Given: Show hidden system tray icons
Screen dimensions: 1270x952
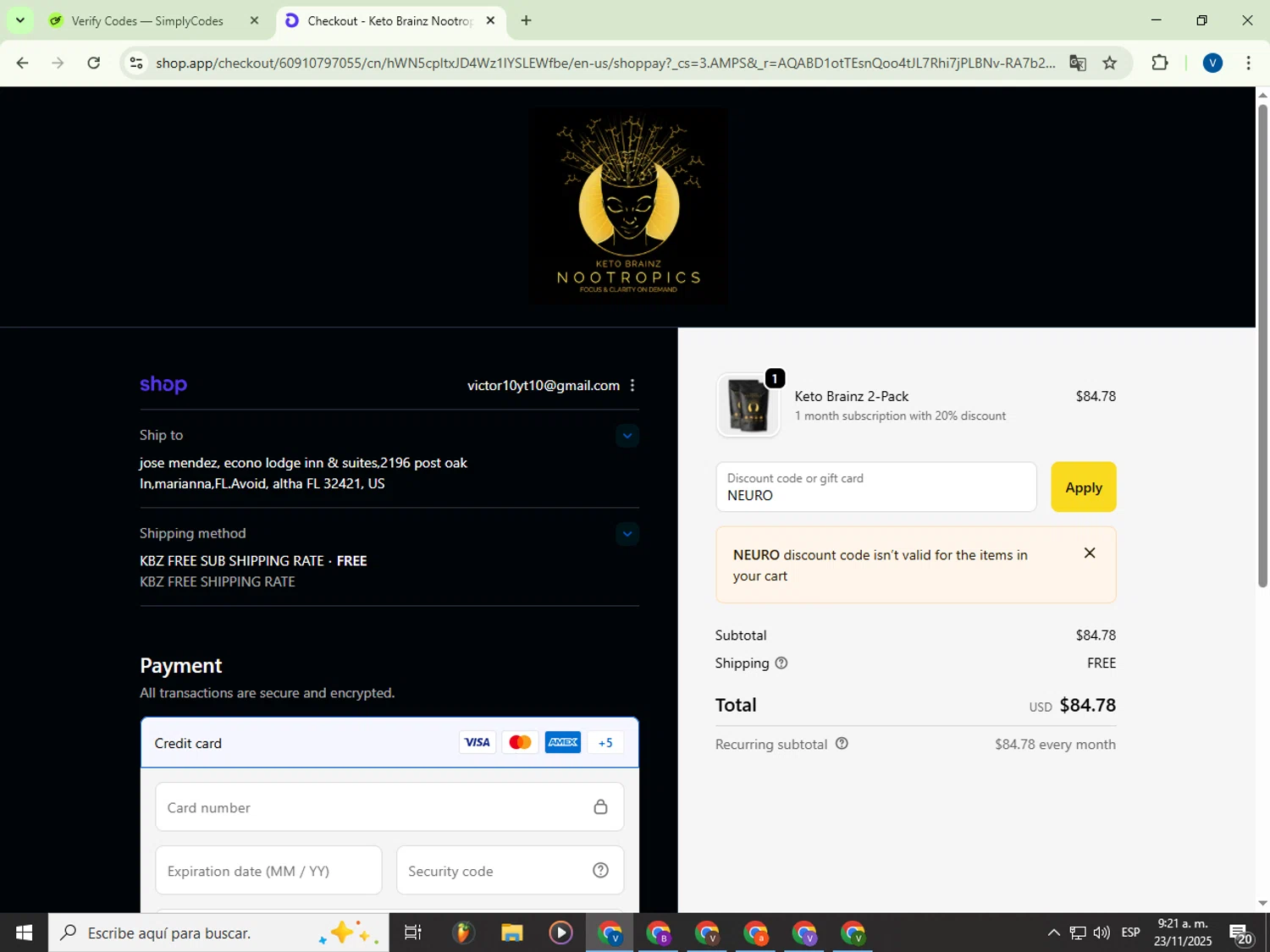Looking at the screenshot, I should 1053,933.
